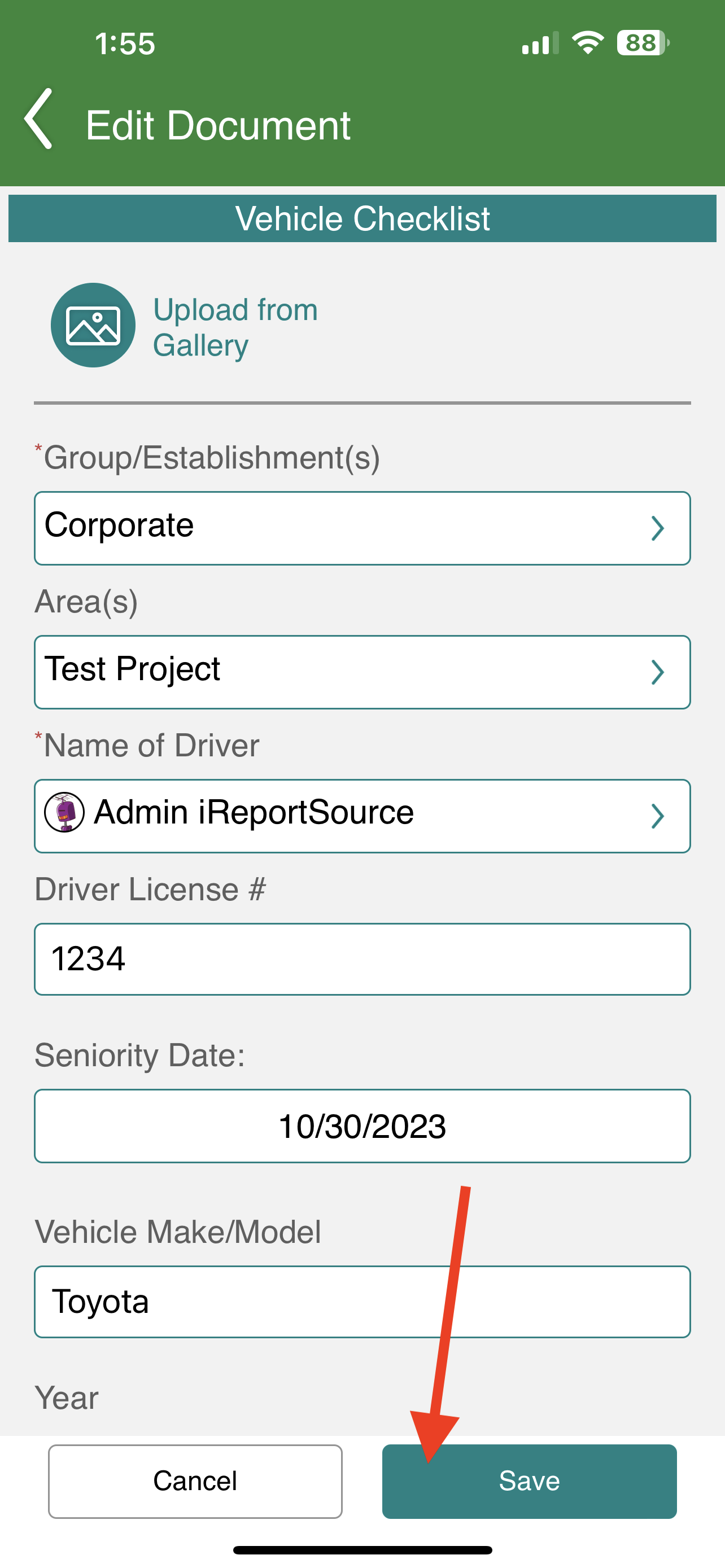Open the Upload from Gallery link

(x=235, y=327)
